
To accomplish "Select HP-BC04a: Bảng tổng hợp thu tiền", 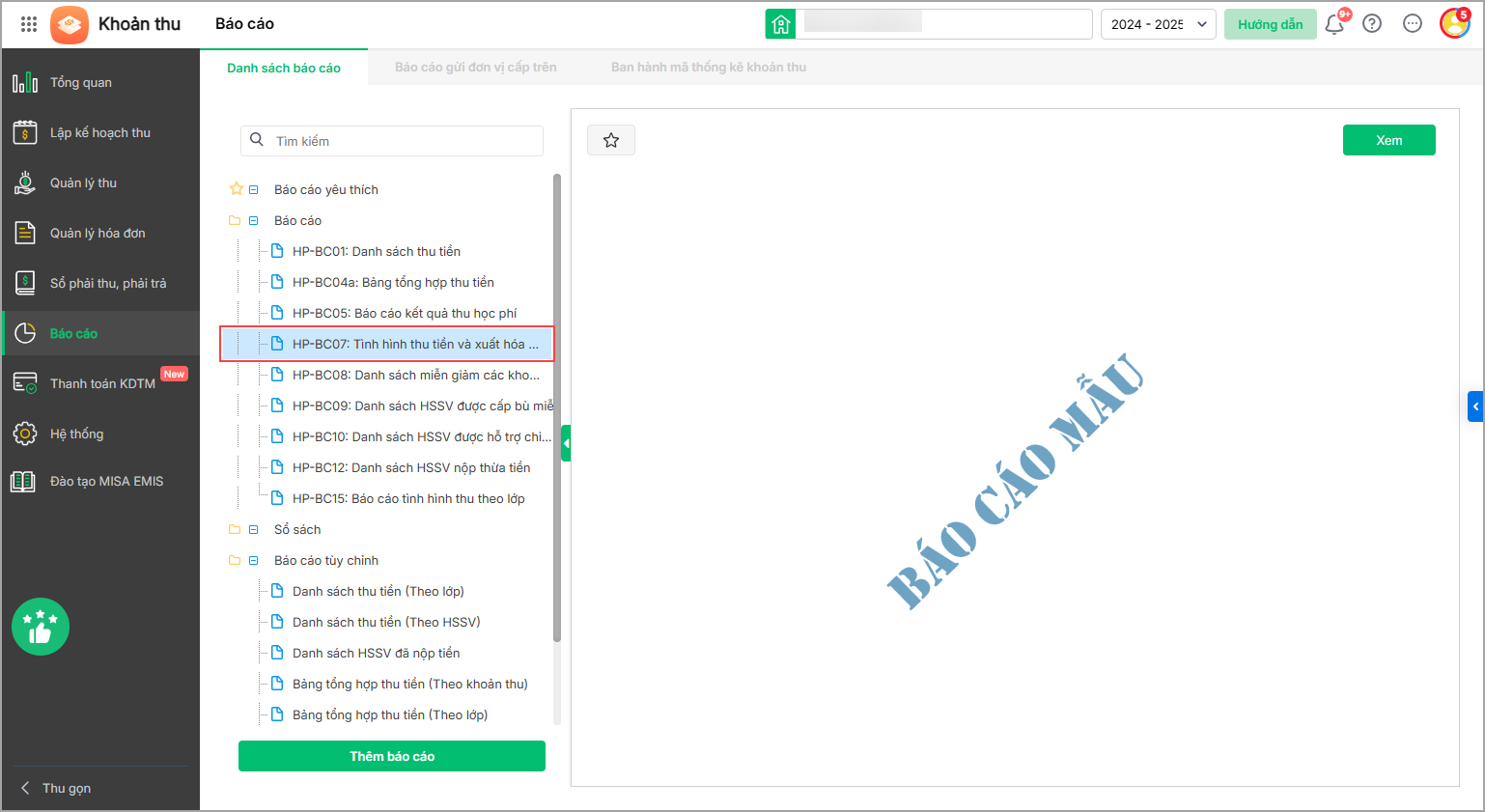I will click(x=393, y=282).
